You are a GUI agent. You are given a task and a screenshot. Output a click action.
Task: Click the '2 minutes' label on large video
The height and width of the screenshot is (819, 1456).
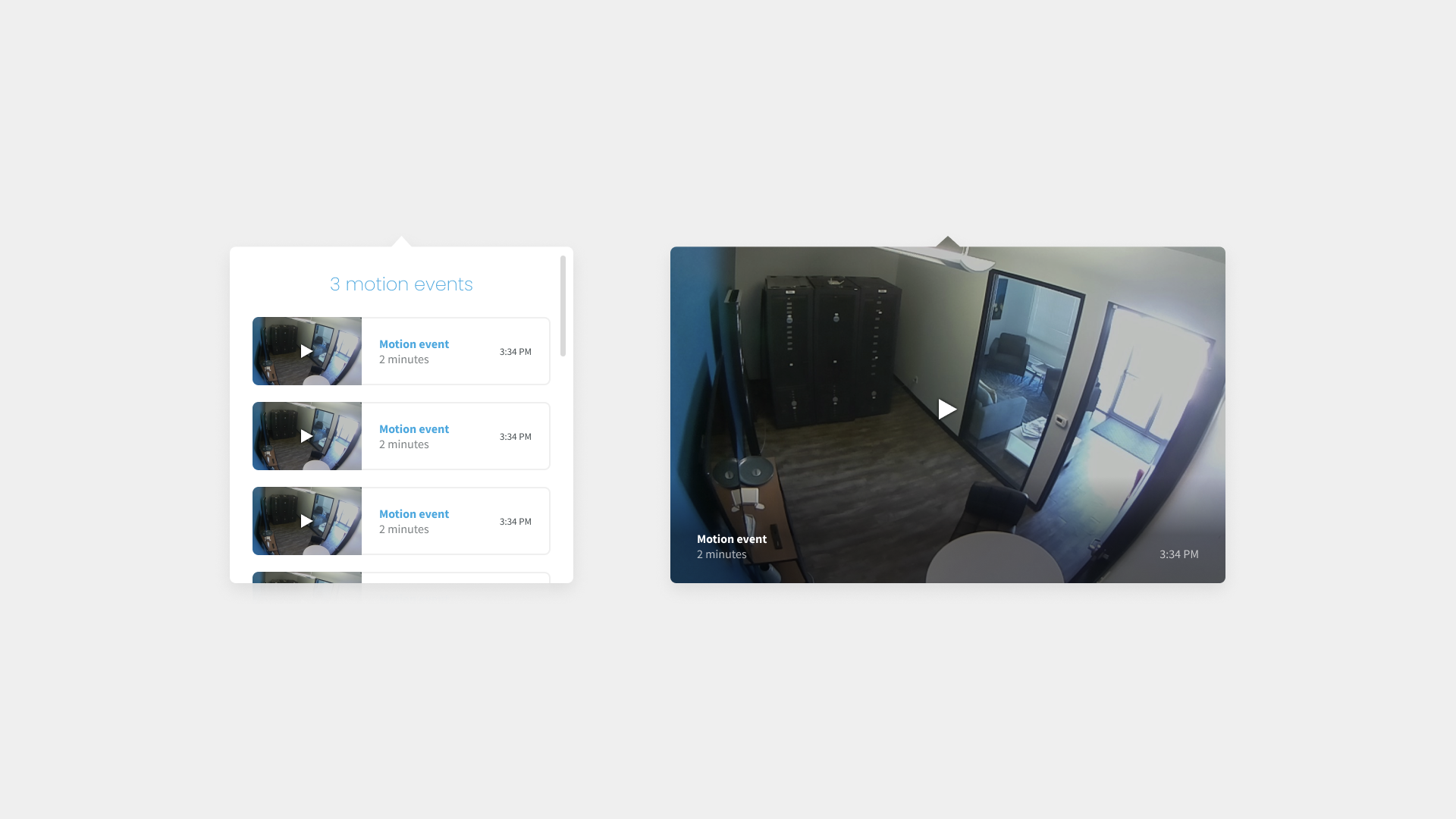click(x=722, y=554)
